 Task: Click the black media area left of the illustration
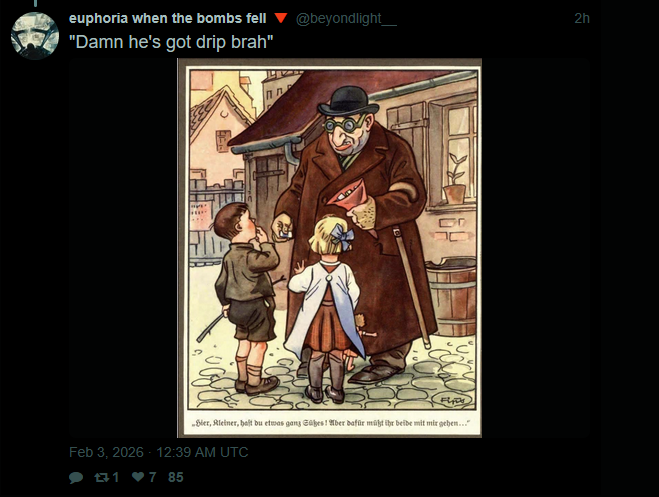point(123,248)
